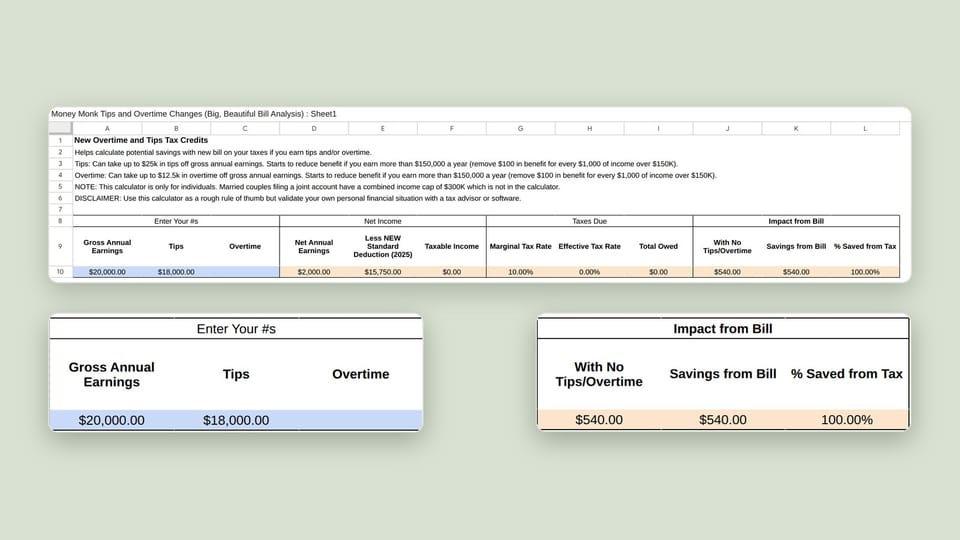The image size is (960, 540).
Task: Click the select-all corner box of the sheet
Action: click(x=60, y=128)
